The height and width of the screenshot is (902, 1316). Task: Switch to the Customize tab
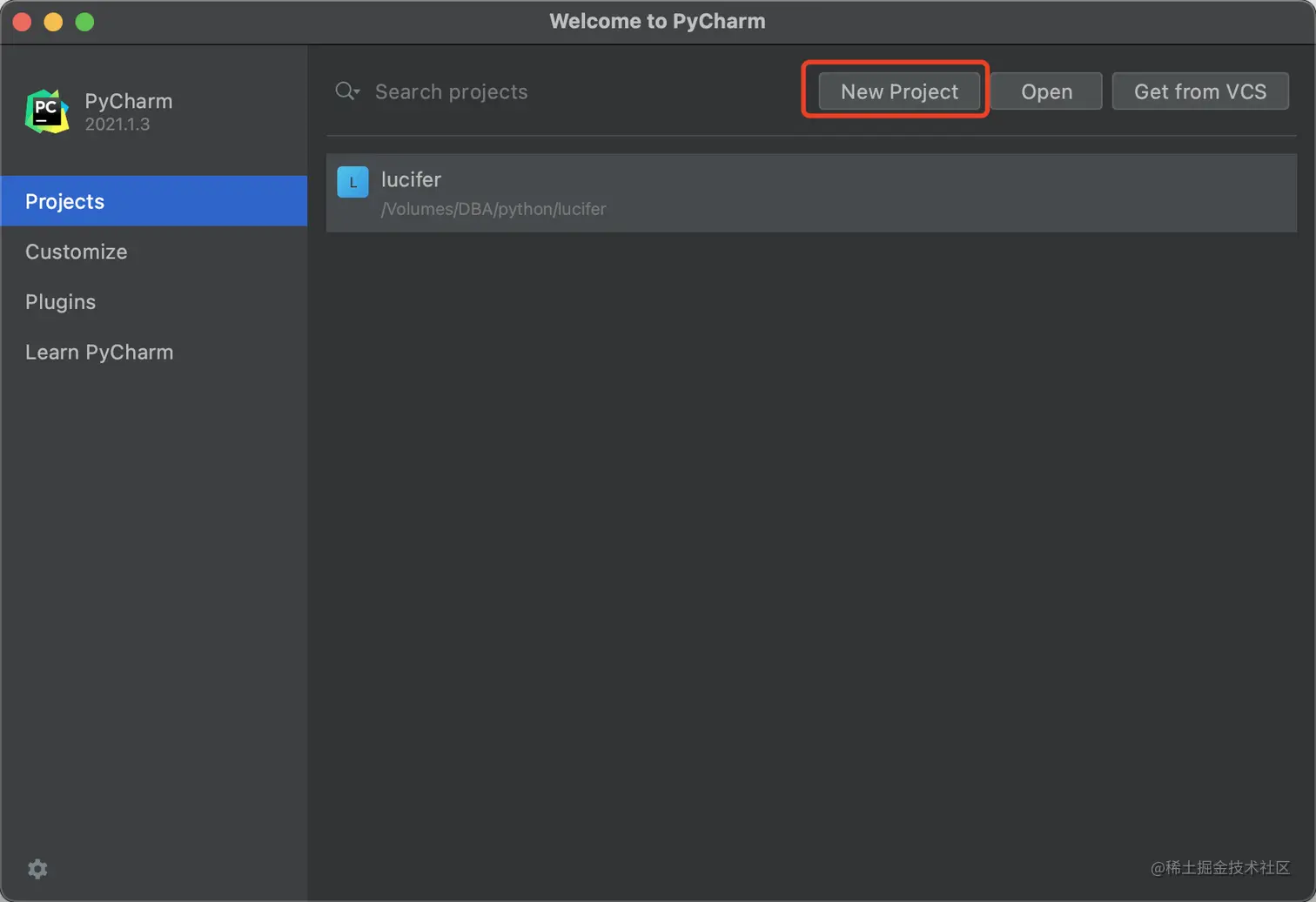tap(154, 252)
